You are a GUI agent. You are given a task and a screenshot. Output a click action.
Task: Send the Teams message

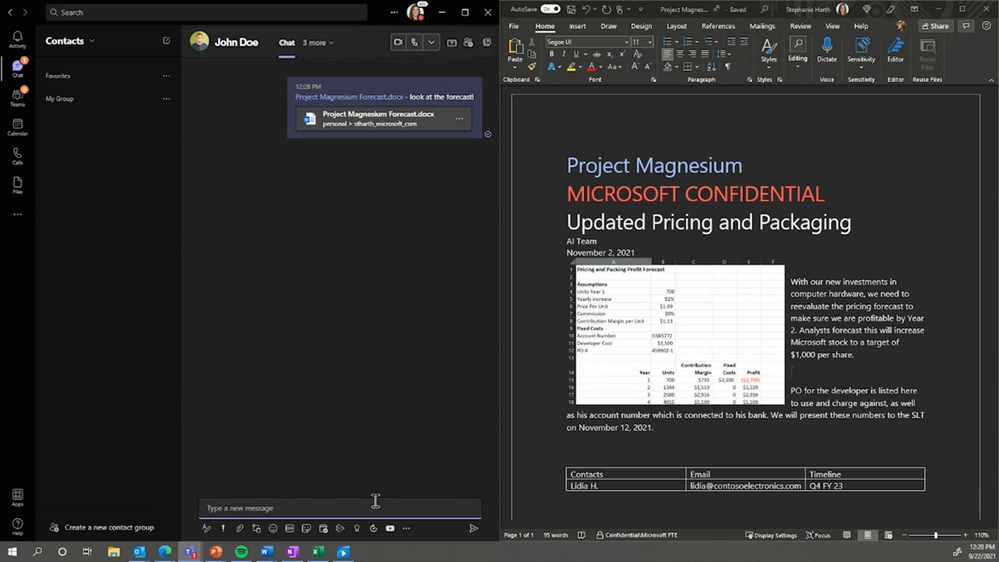coord(473,528)
